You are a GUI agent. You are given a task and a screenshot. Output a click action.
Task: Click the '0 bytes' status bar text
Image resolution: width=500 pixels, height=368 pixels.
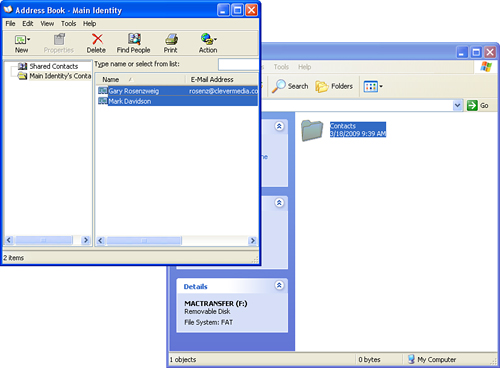tap(369, 360)
